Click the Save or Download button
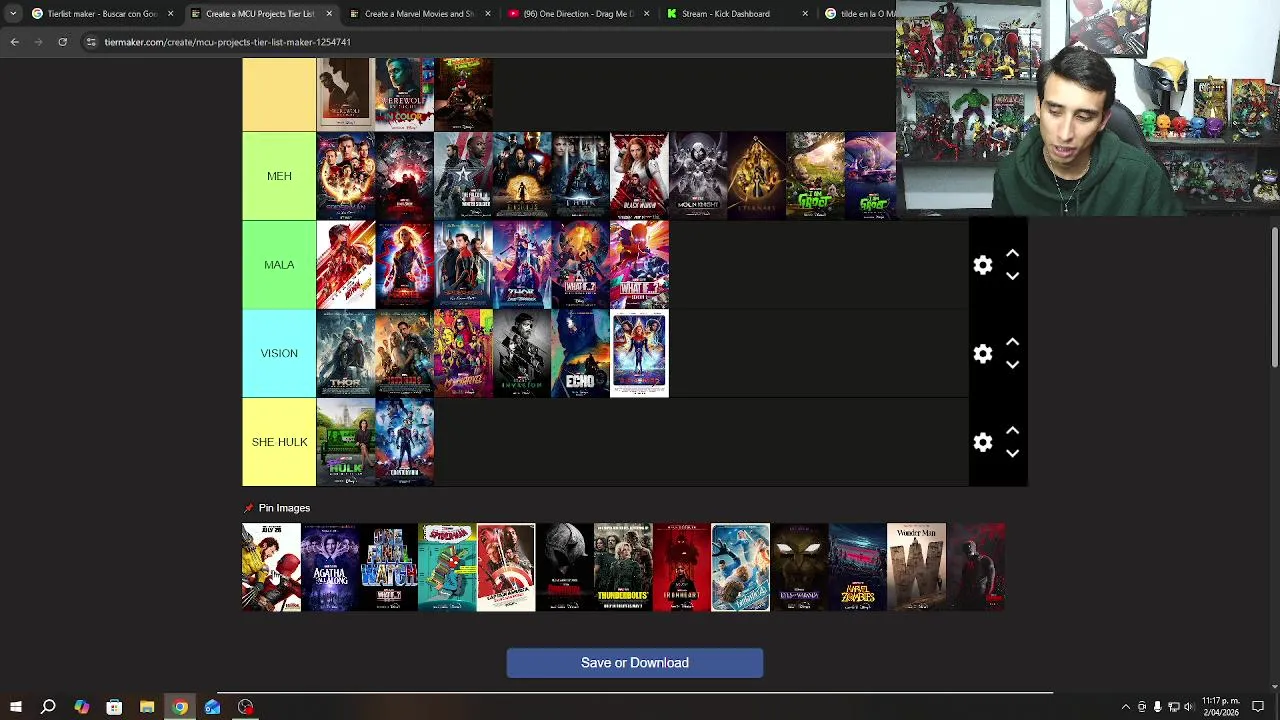This screenshot has width=1280, height=720. coord(635,663)
